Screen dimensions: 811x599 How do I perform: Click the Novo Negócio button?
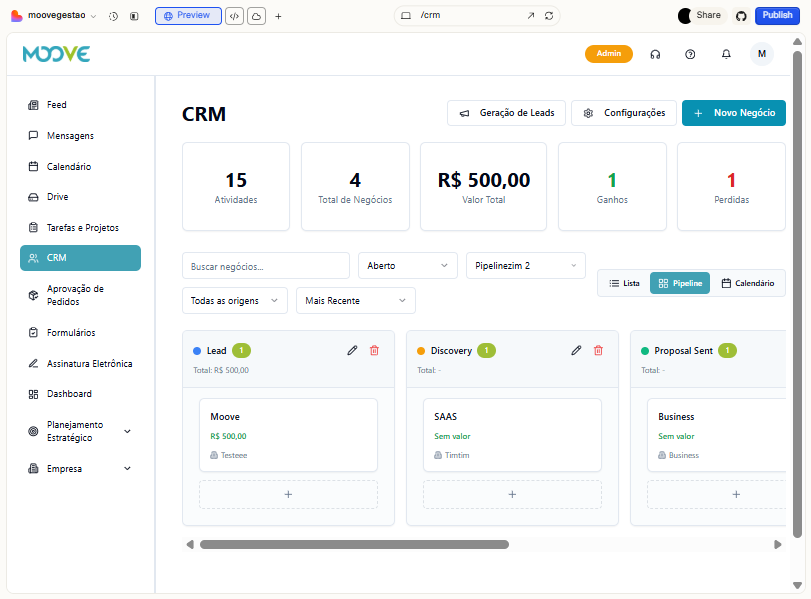click(733, 113)
